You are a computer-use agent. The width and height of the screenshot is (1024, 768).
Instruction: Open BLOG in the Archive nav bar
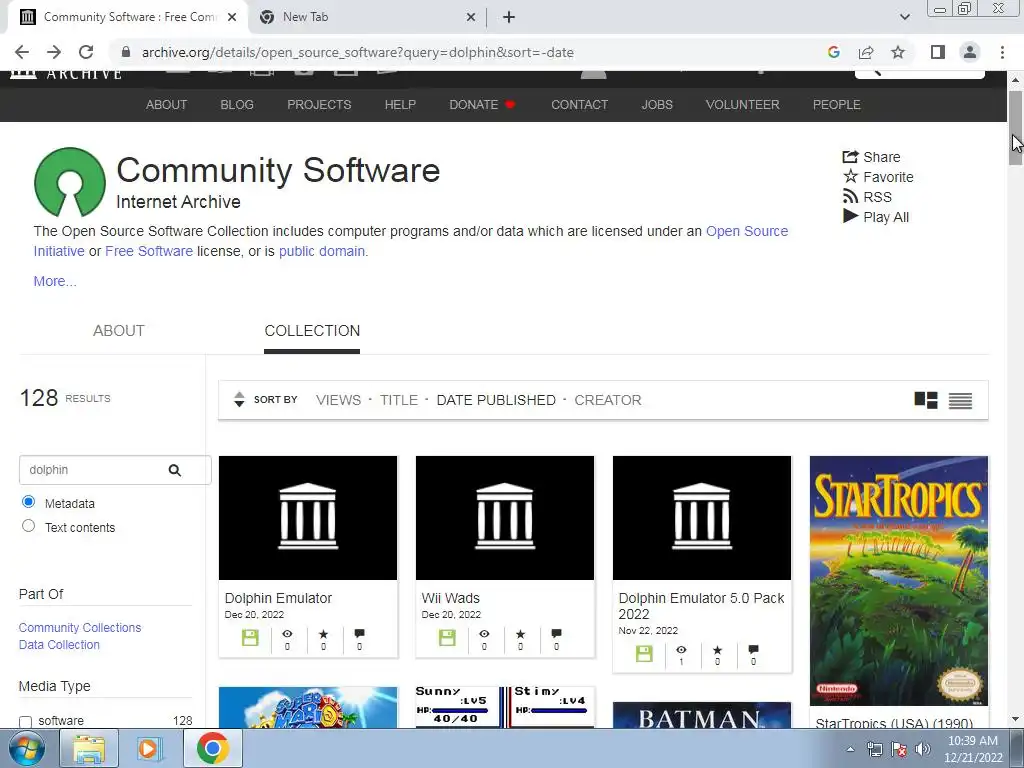click(237, 104)
